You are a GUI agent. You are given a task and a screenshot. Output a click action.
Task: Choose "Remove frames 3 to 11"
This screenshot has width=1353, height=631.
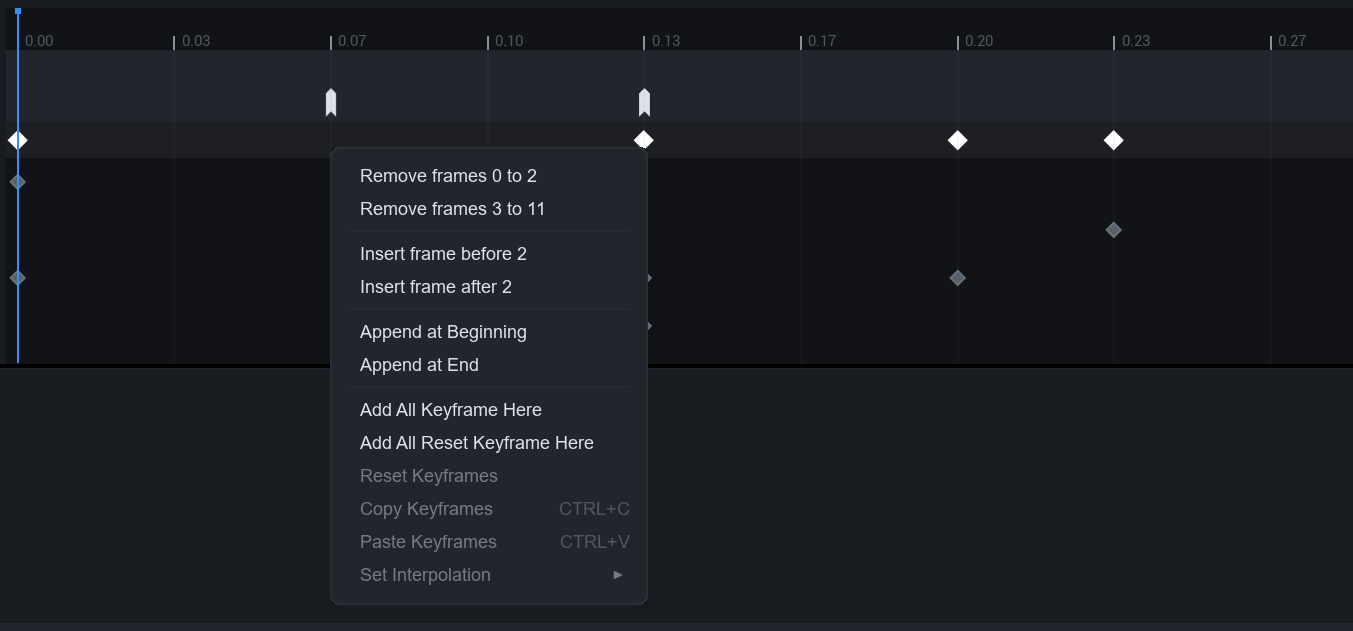452,209
